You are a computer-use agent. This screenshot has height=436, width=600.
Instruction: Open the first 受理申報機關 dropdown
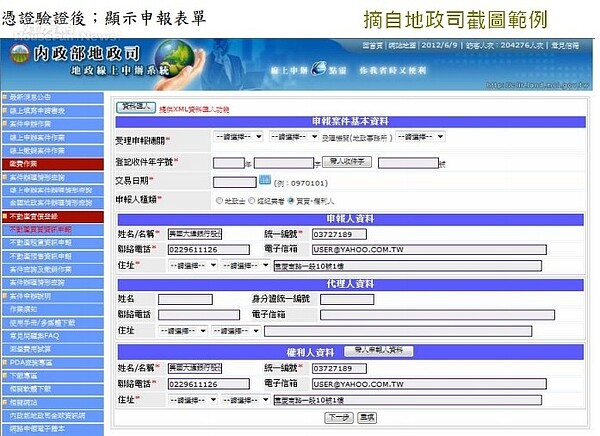click(x=238, y=137)
